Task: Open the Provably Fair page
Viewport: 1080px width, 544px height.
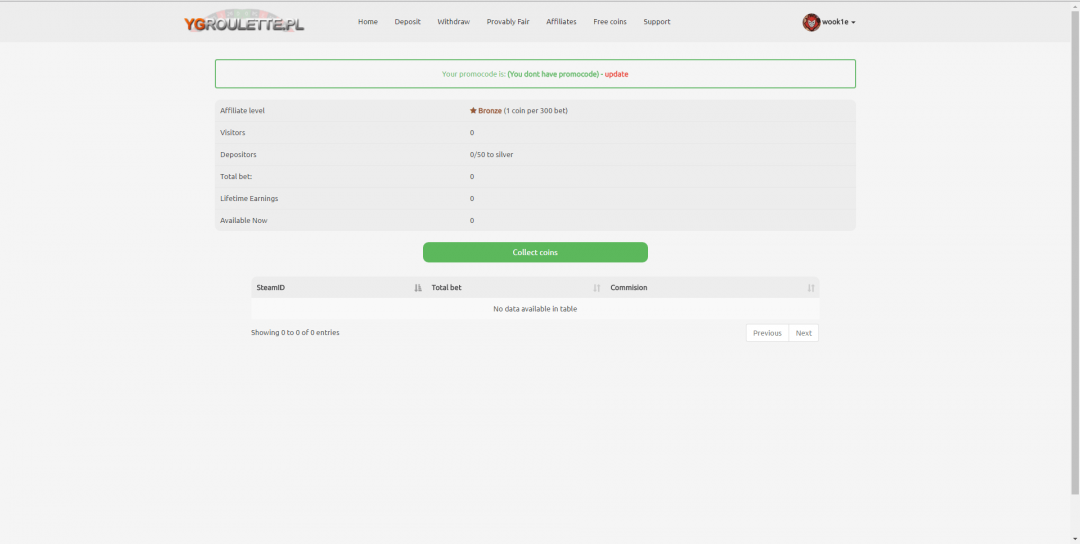Action: (508, 22)
